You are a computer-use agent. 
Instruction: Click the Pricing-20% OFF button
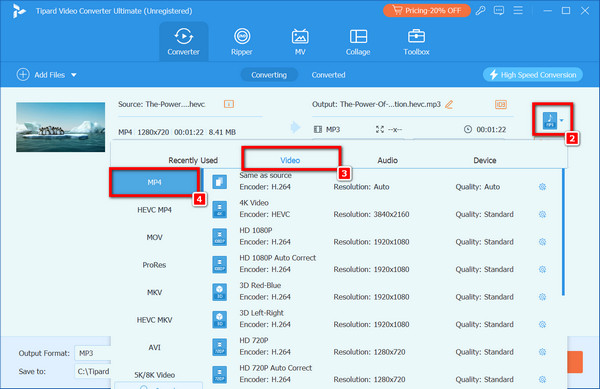pyautogui.click(x=427, y=11)
